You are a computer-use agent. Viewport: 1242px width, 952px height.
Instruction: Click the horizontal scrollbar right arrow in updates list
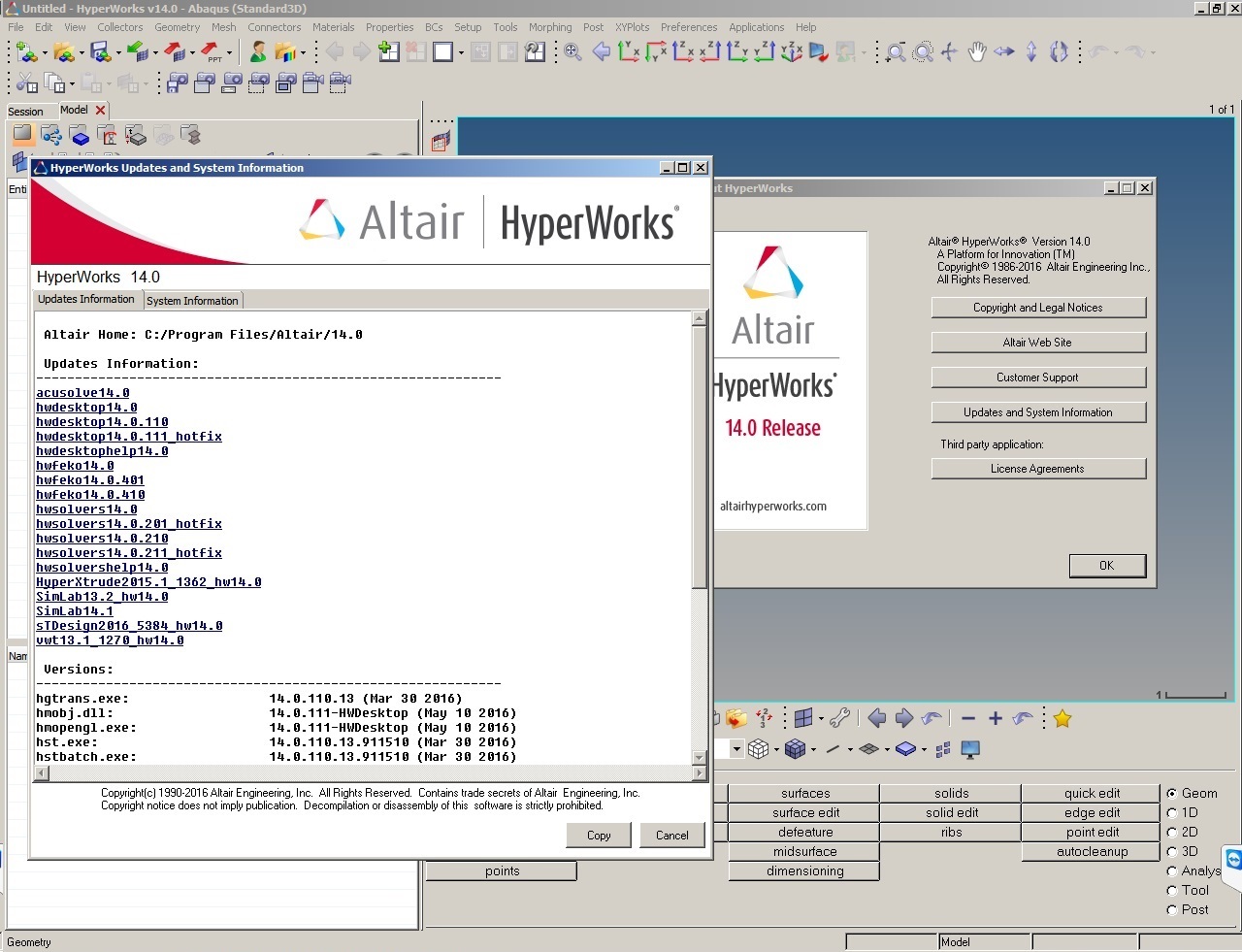699,773
